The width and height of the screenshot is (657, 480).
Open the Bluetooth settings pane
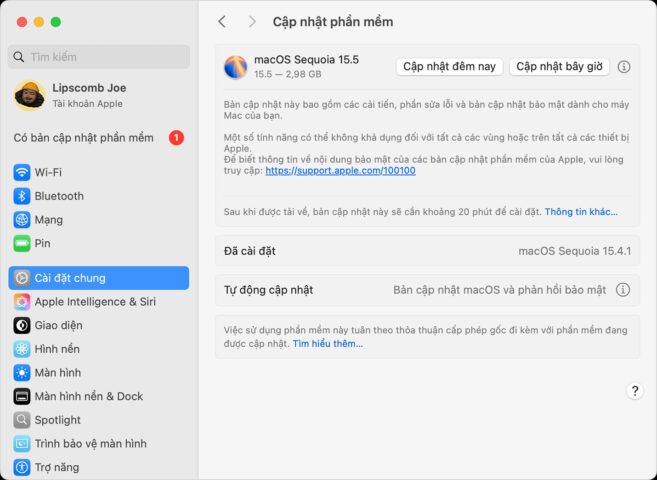98,196
